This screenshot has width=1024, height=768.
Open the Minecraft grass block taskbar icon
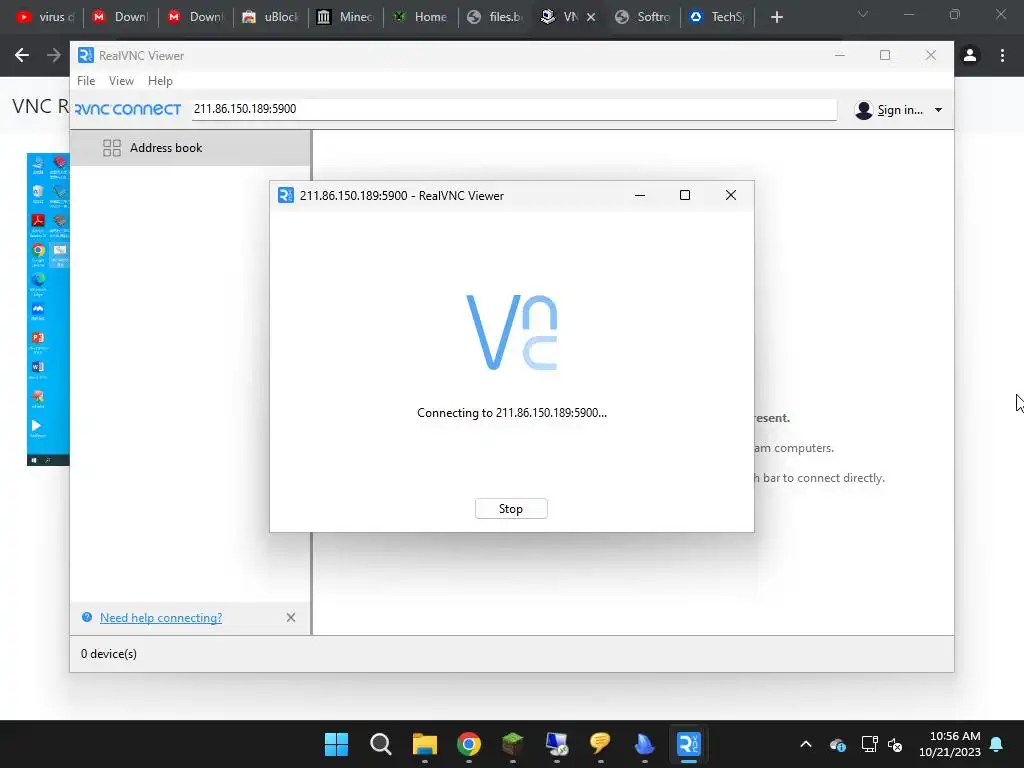click(x=513, y=744)
